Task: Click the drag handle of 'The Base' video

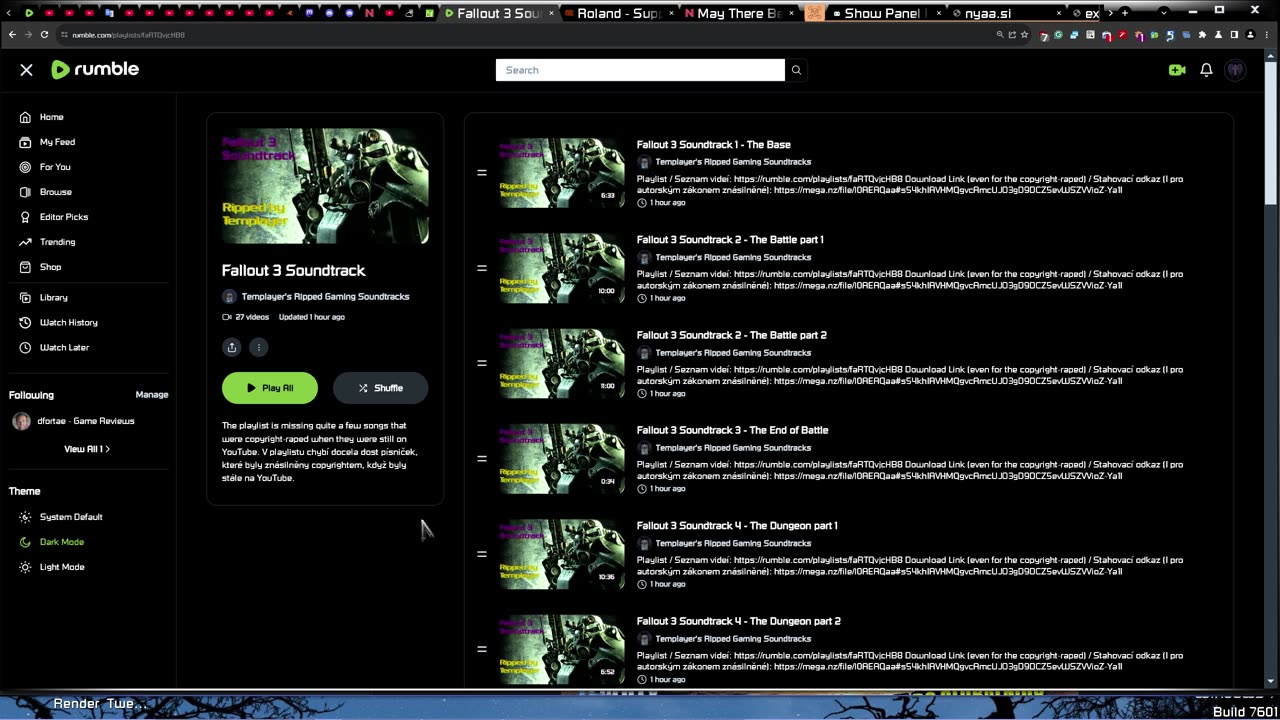Action: (x=481, y=173)
